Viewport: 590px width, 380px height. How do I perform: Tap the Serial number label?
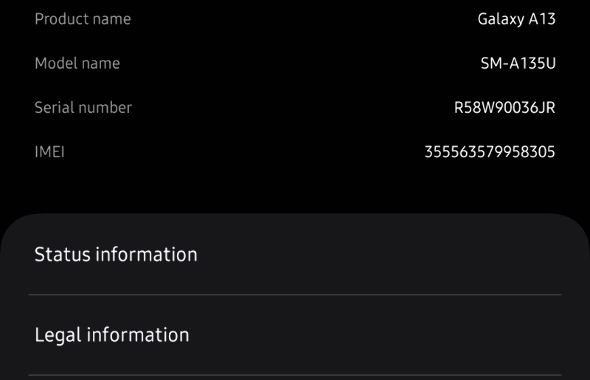pos(83,108)
